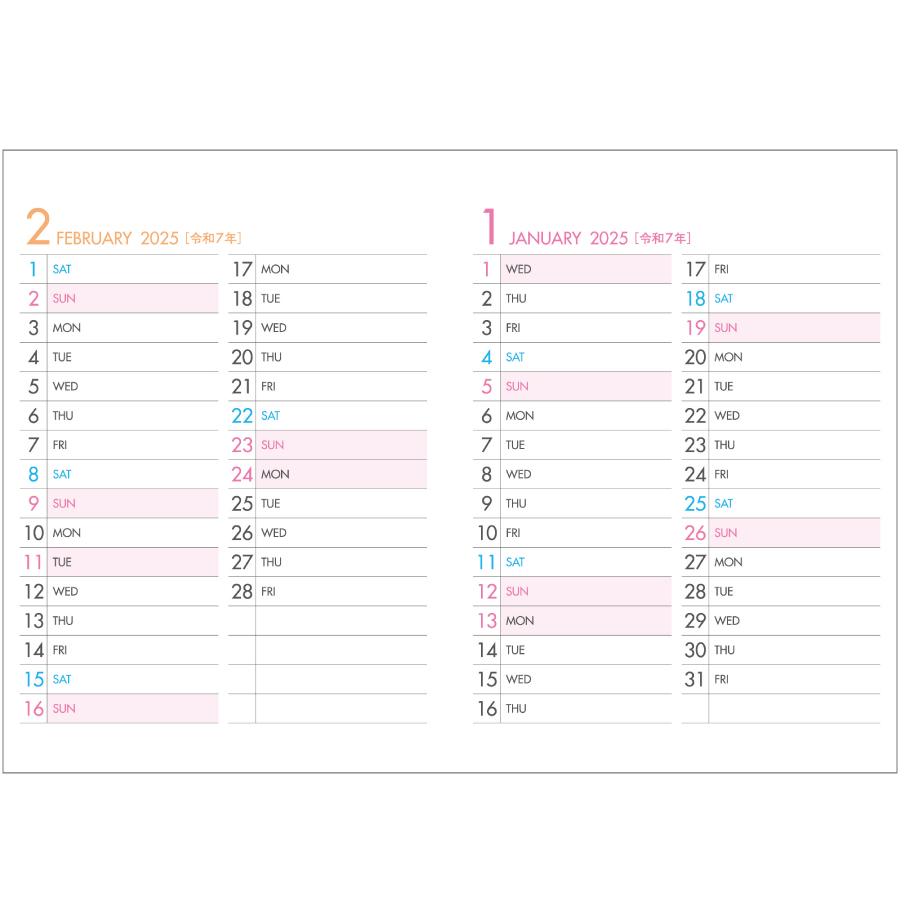
Task: Select February 19 WED row
Action: tap(328, 328)
